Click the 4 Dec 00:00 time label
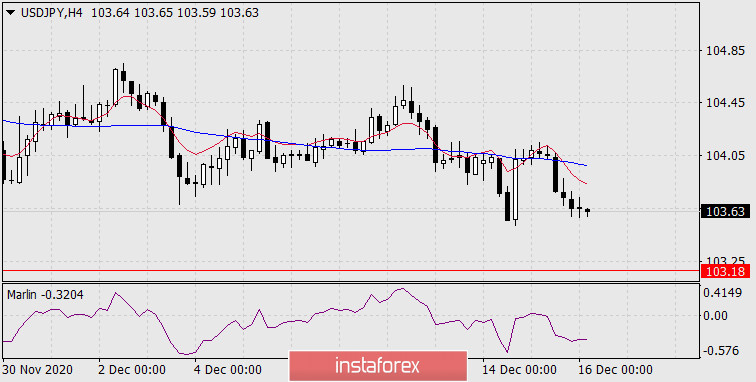The width and height of the screenshot is (756, 382). [x=229, y=370]
